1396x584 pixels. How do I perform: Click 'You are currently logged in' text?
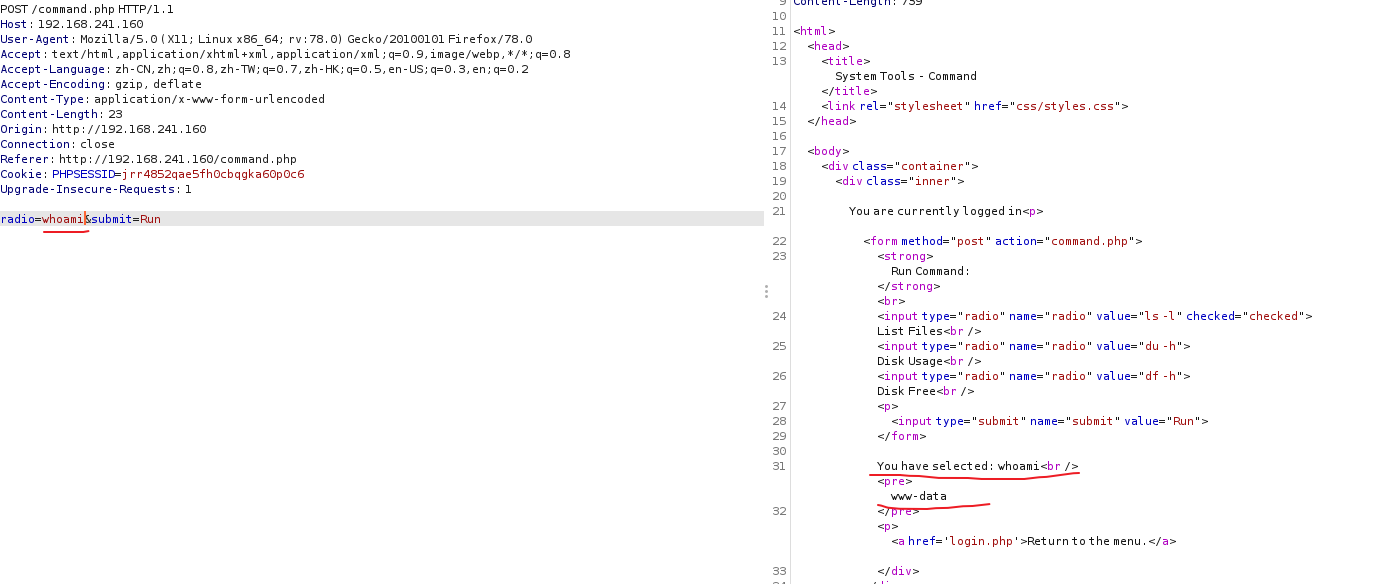pos(935,211)
